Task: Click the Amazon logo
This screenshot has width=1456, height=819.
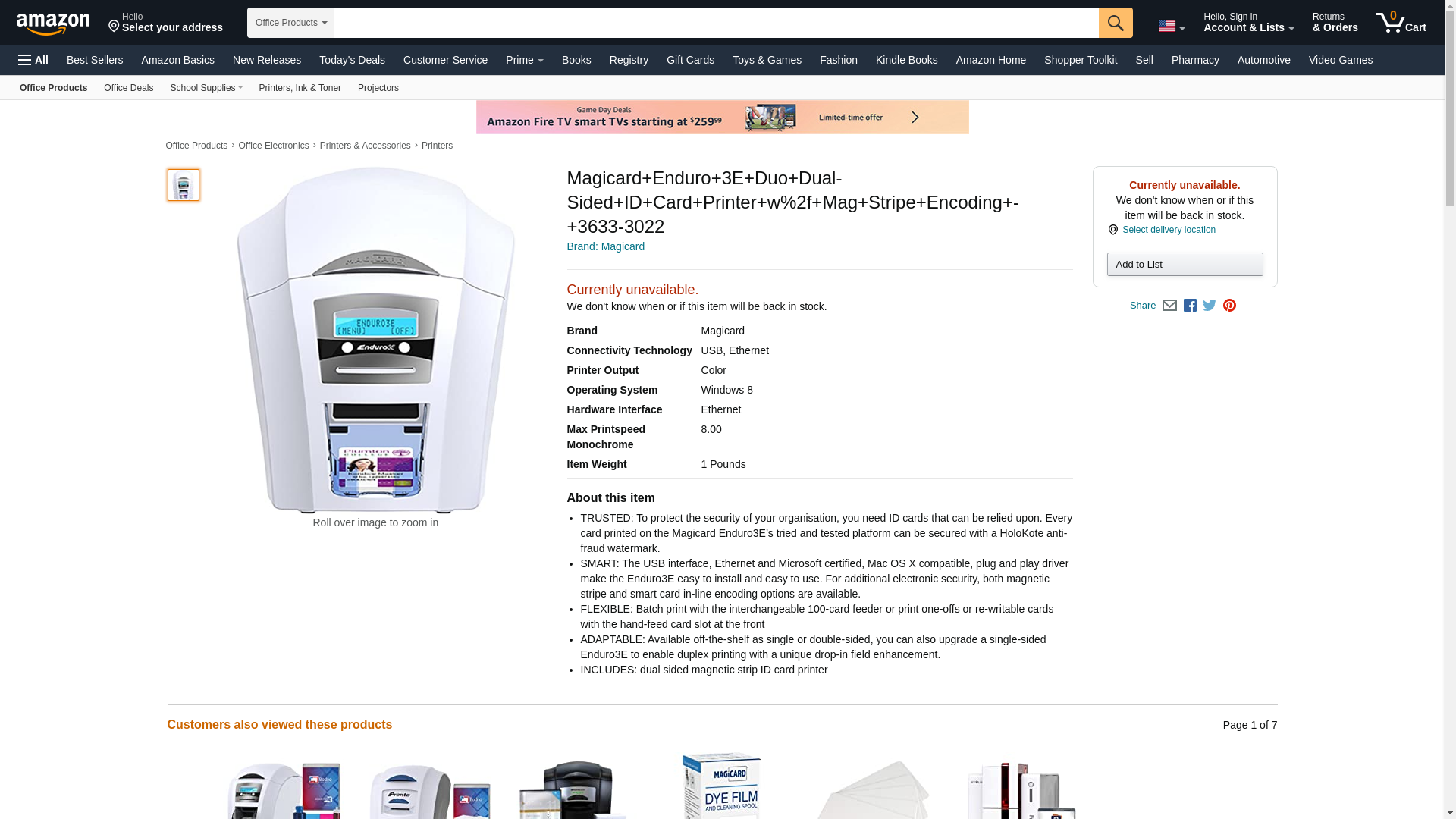Action: [53, 24]
